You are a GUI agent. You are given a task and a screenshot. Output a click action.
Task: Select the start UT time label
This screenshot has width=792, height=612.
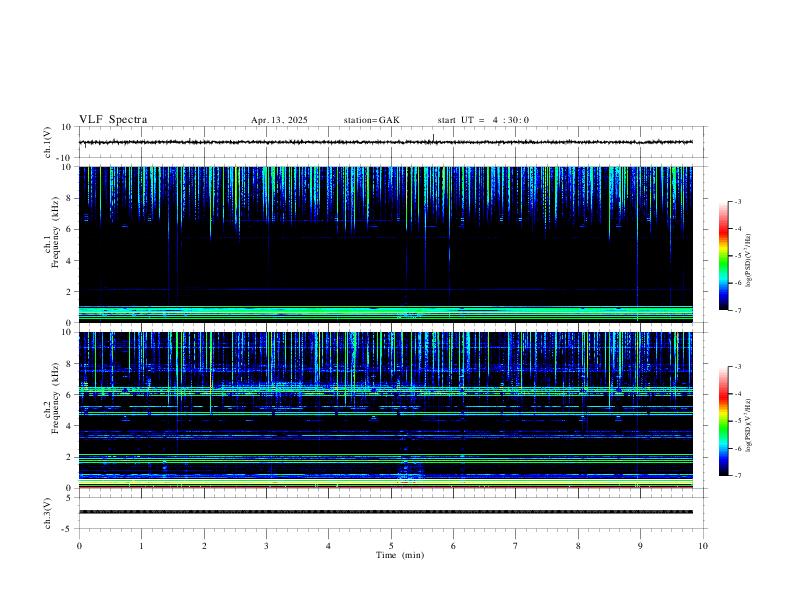483,120
